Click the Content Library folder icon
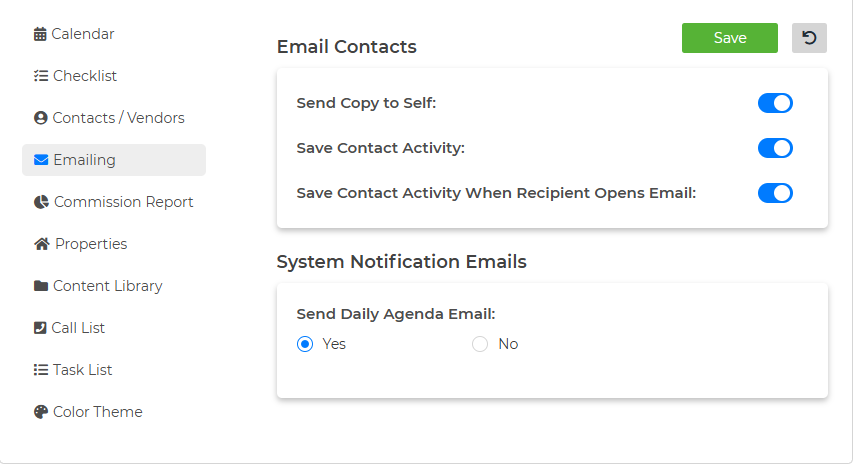Image resolution: width=857 pixels, height=473 pixels. tap(41, 286)
